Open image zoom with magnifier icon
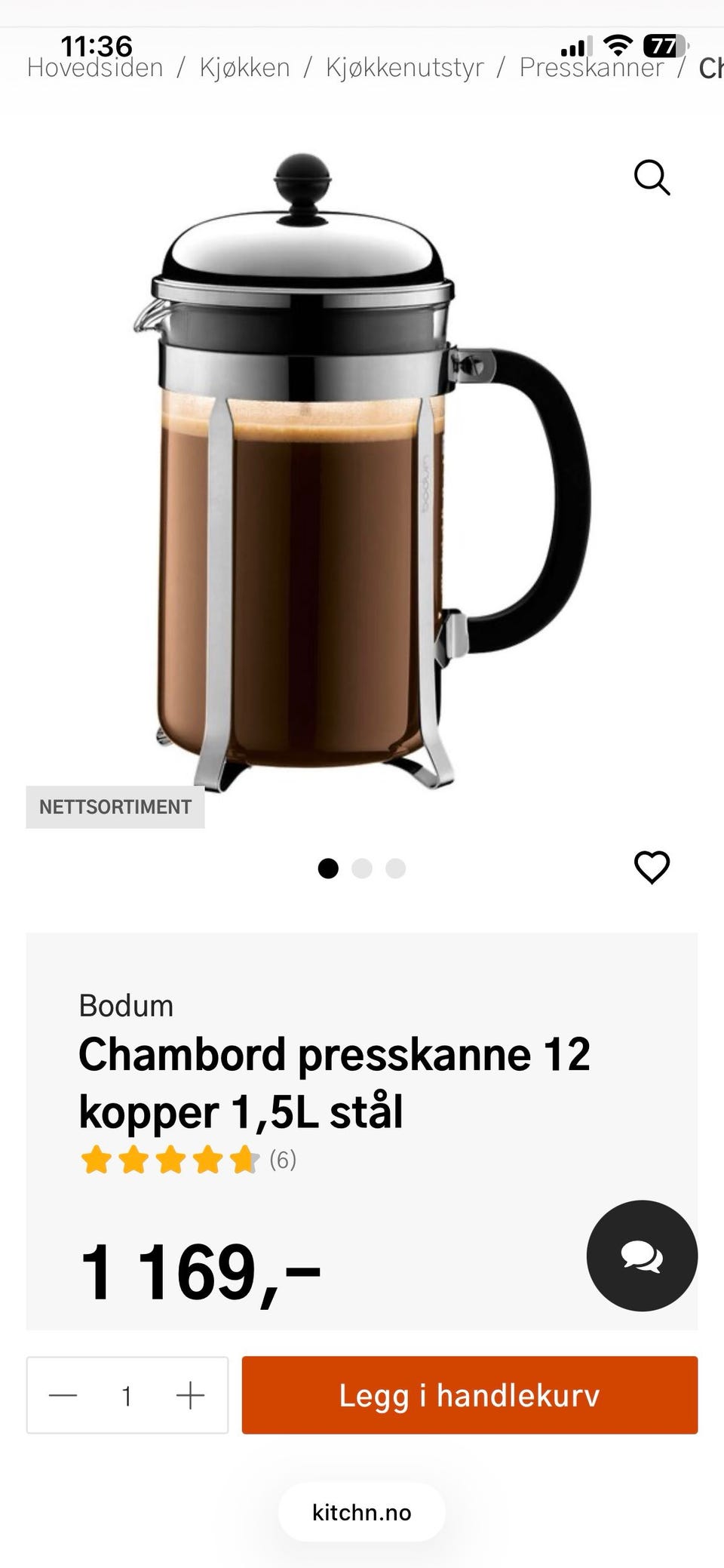Viewport: 724px width, 1568px height. 652,177
